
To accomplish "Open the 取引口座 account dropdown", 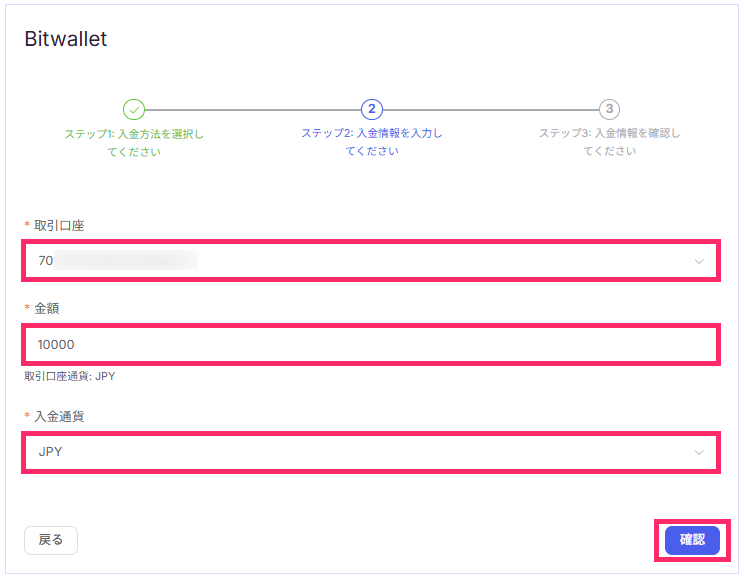I will 371,261.
